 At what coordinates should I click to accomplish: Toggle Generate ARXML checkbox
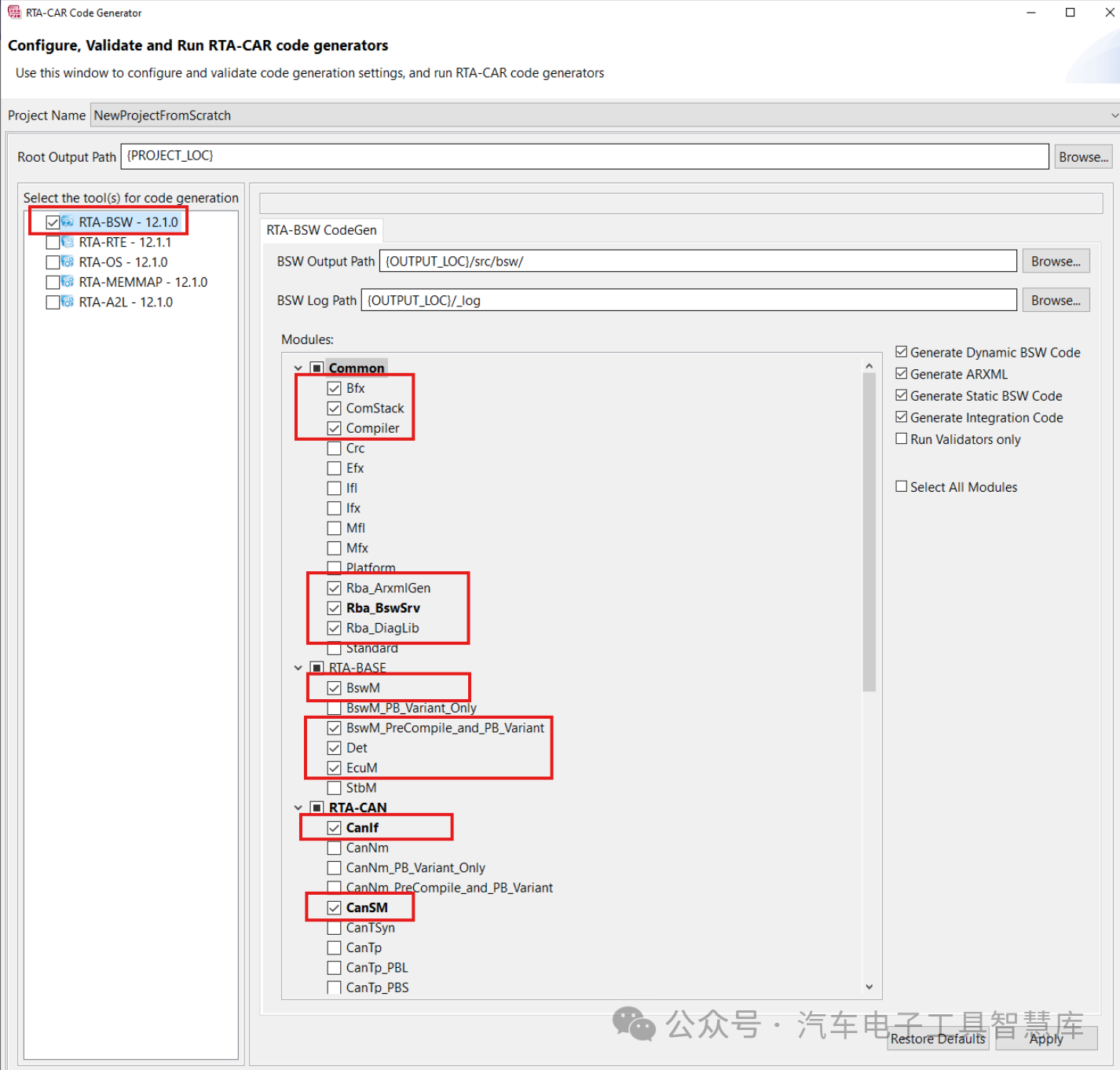pos(902,374)
